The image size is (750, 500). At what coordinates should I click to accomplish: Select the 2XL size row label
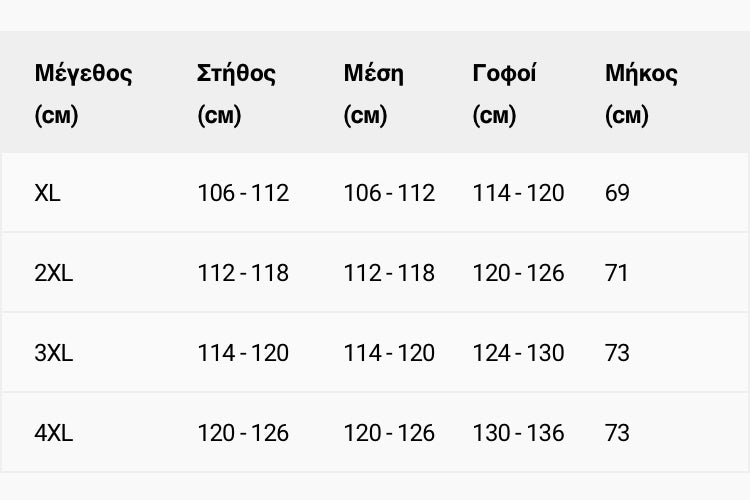coord(54,273)
